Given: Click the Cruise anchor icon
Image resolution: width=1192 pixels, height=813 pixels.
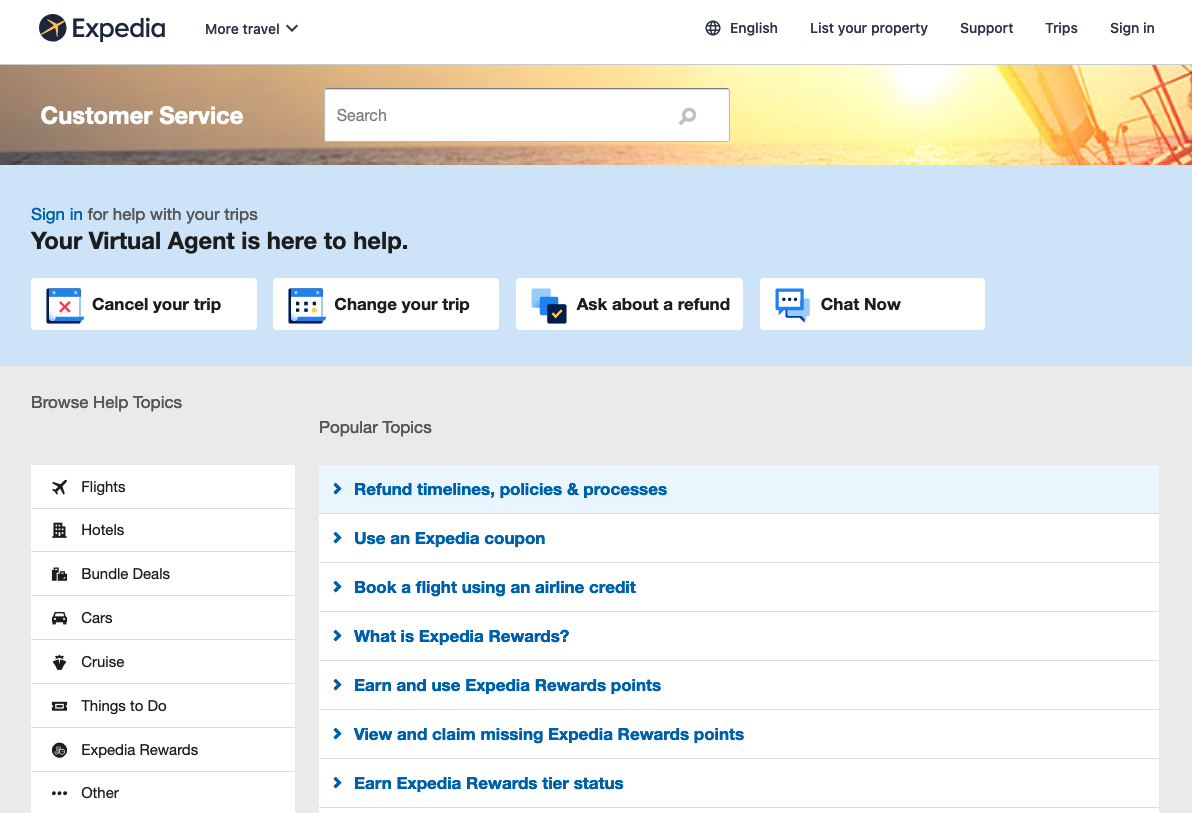Looking at the screenshot, I should click(x=60, y=661).
